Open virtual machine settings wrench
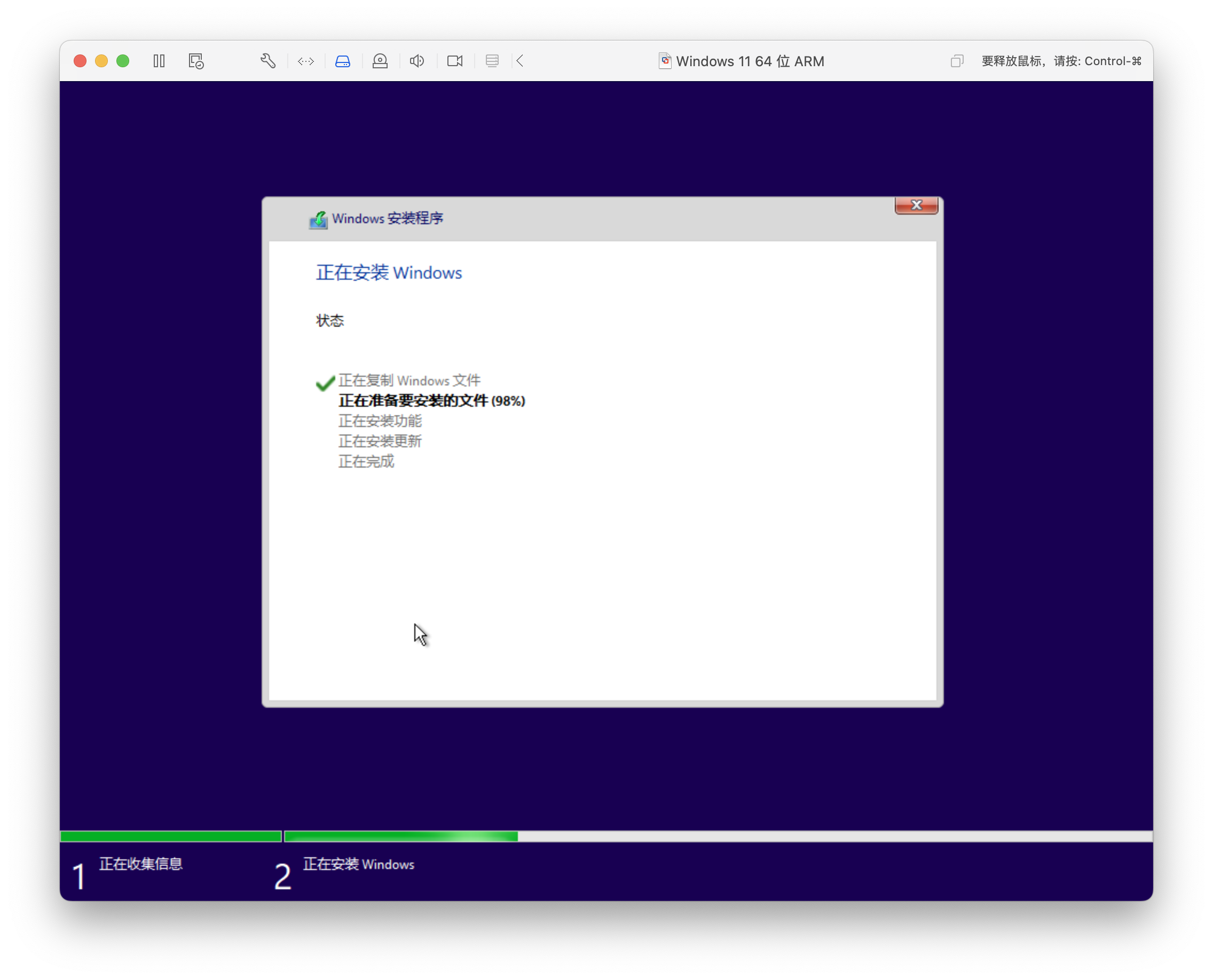1213x980 pixels. point(267,61)
